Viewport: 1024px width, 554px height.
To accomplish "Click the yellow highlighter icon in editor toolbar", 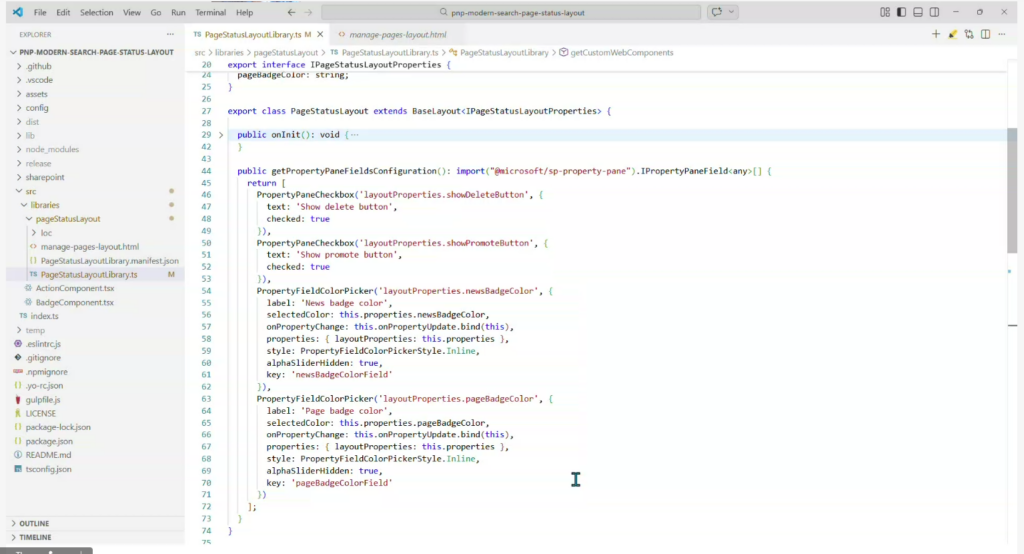I will (953, 34).
